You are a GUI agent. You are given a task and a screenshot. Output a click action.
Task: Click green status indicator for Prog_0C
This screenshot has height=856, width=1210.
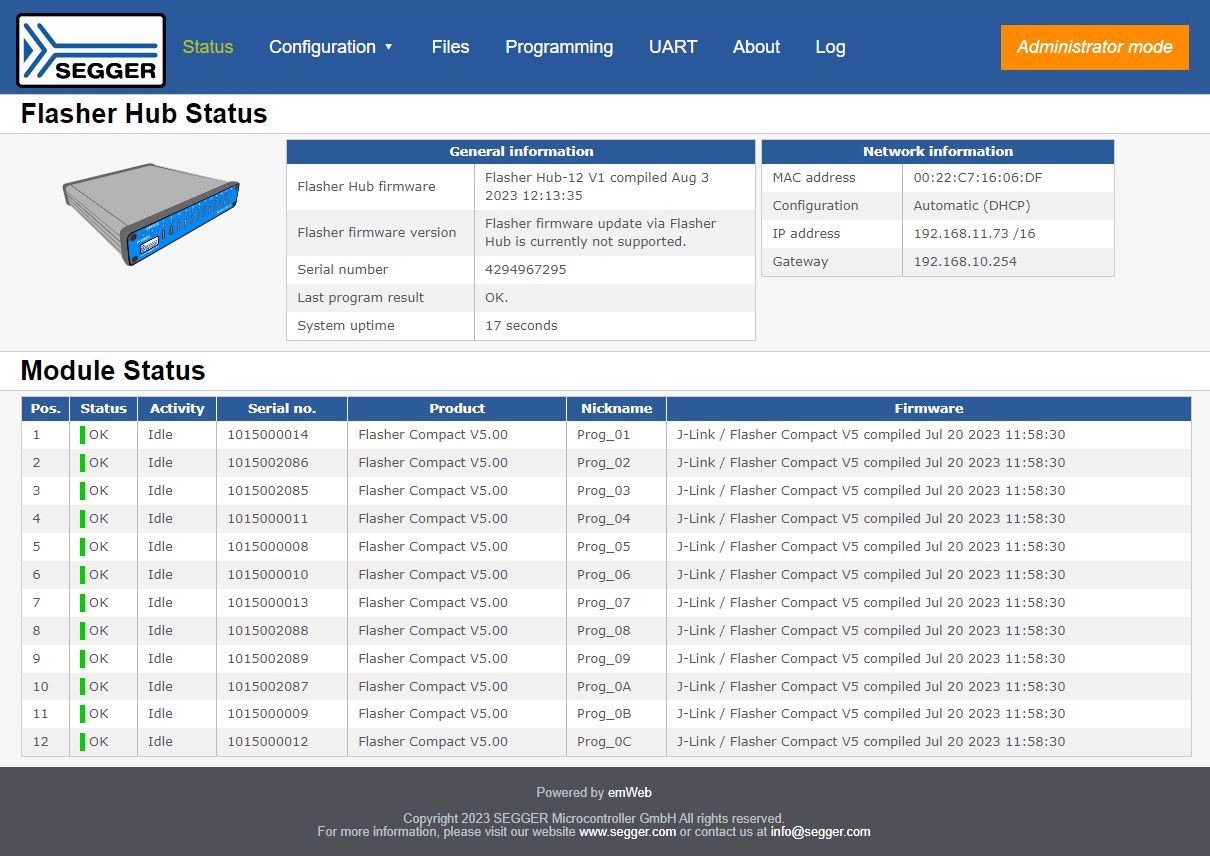click(83, 742)
